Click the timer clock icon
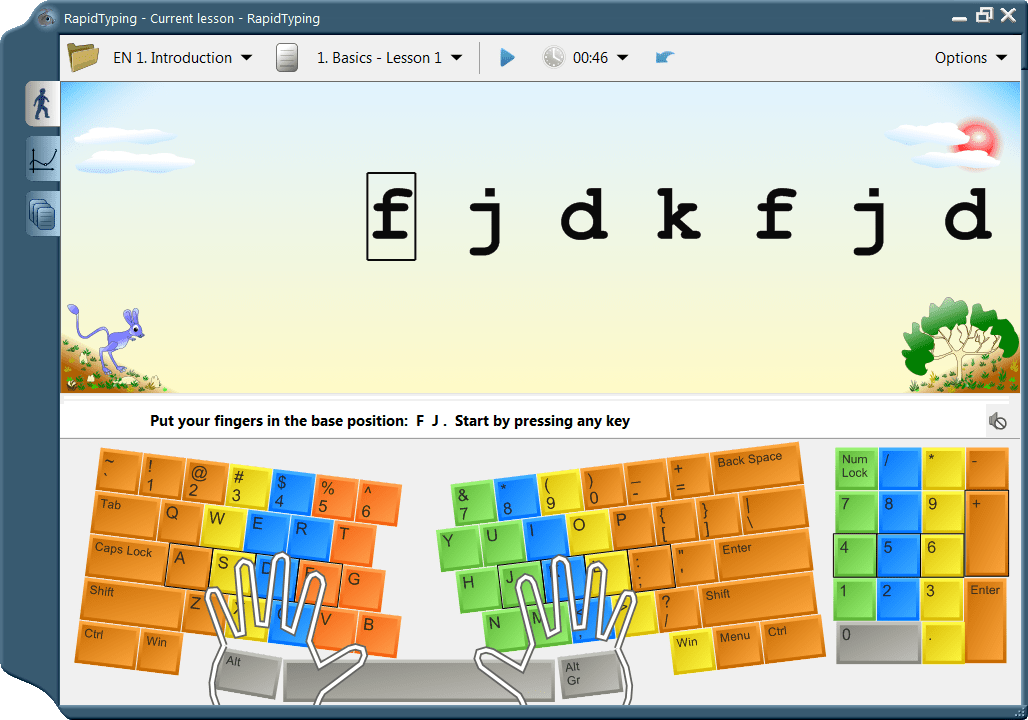The width and height of the screenshot is (1028, 720). click(553, 57)
